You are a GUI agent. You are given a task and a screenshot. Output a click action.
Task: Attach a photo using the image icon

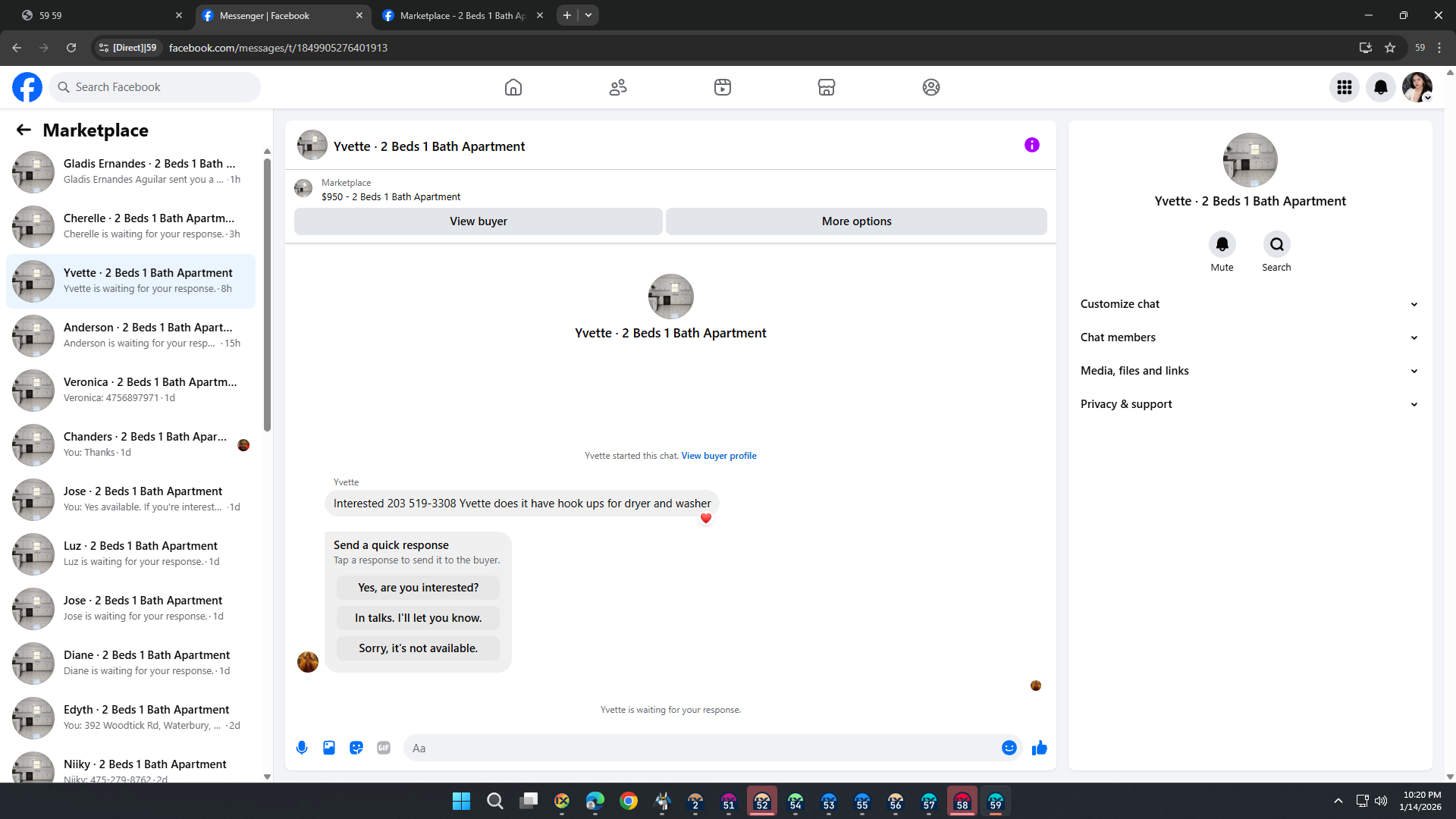pos(329,748)
